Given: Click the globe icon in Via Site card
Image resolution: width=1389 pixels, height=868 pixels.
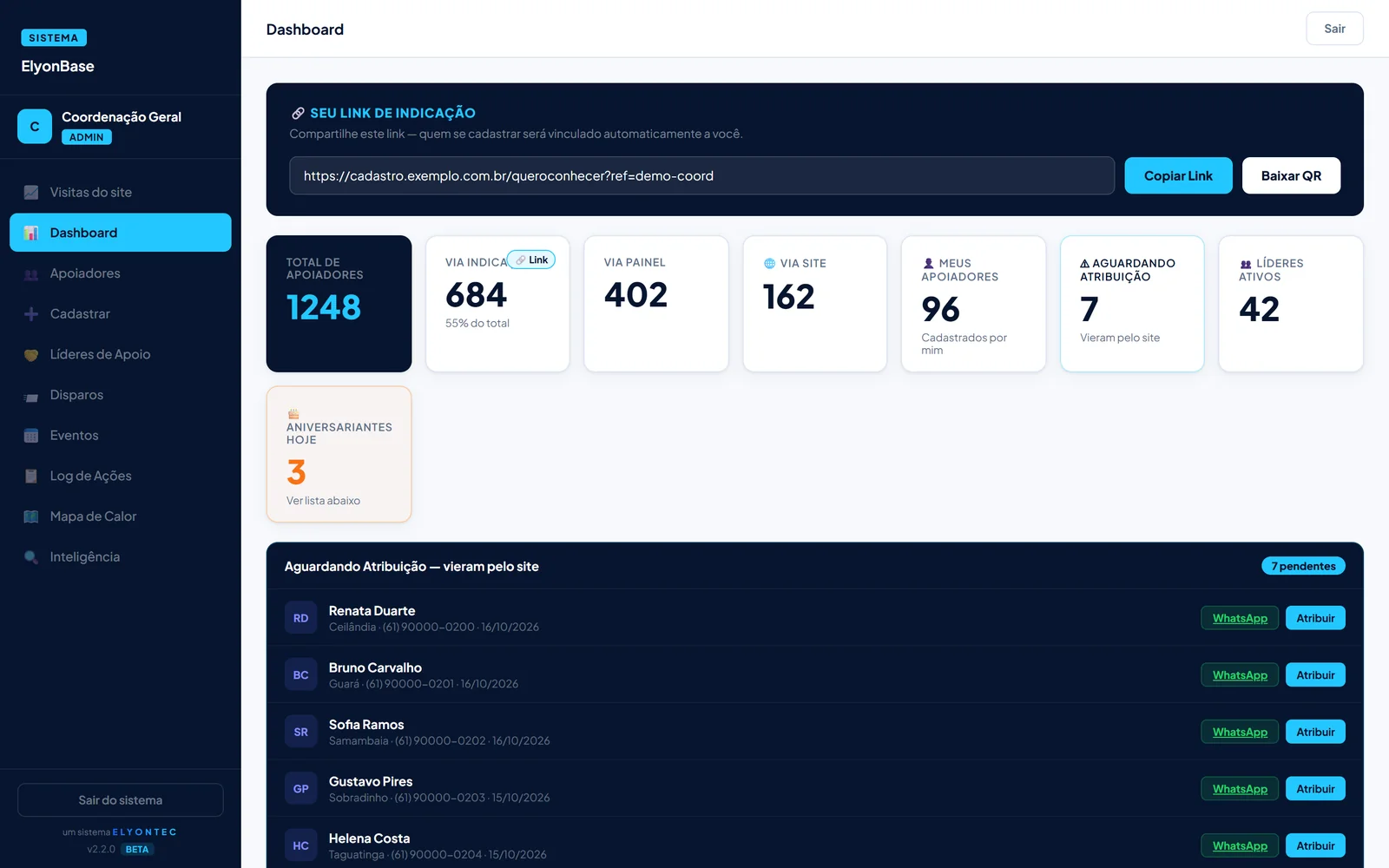Looking at the screenshot, I should (x=769, y=263).
